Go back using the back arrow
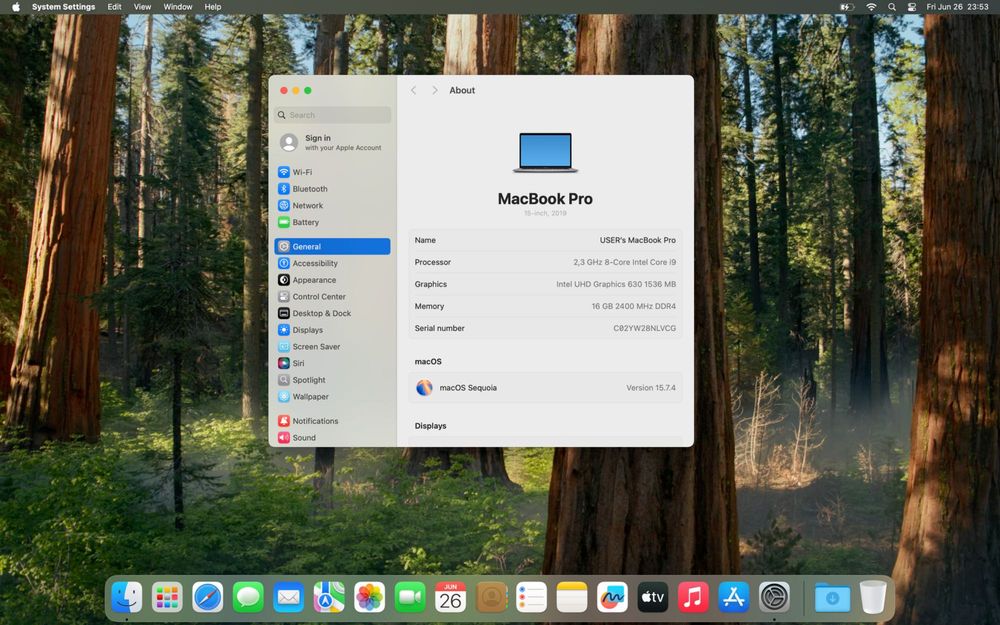This screenshot has width=1000, height=625. click(413, 91)
